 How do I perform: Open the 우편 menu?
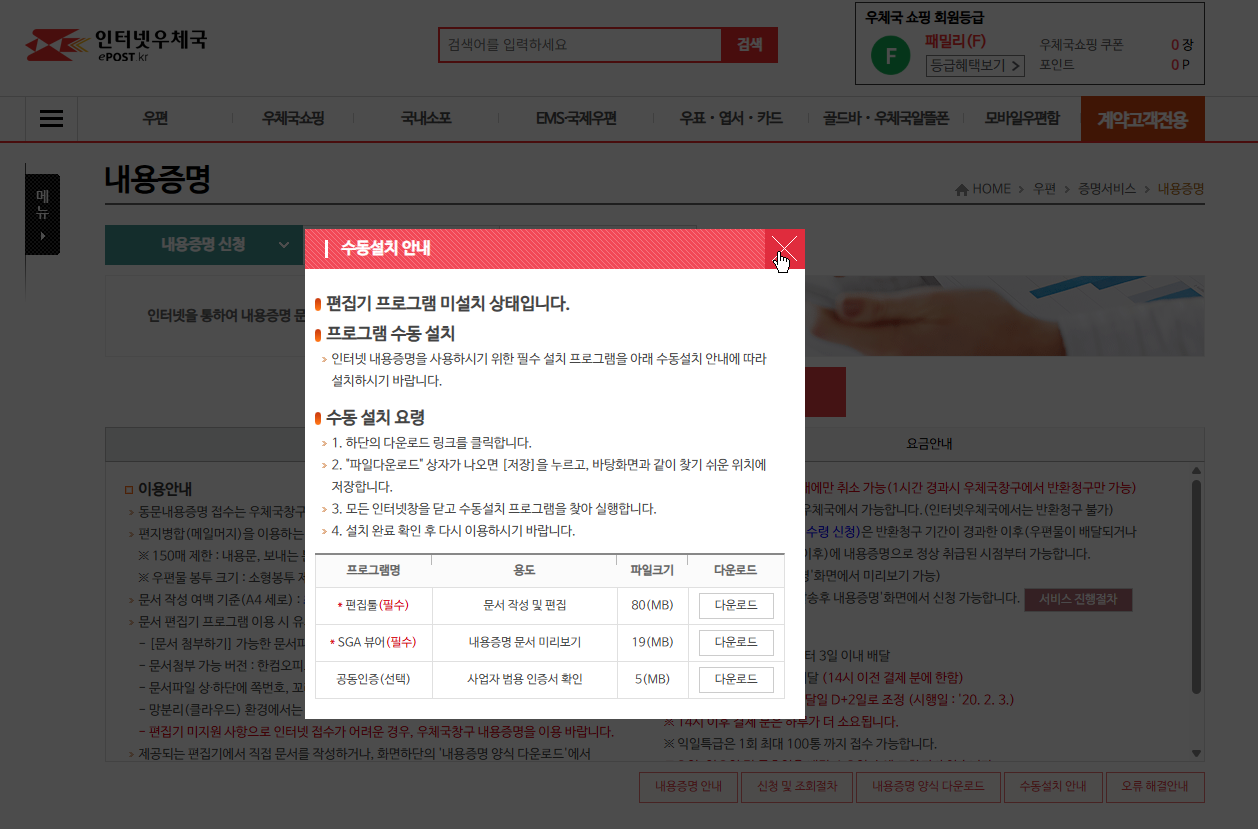pos(155,119)
